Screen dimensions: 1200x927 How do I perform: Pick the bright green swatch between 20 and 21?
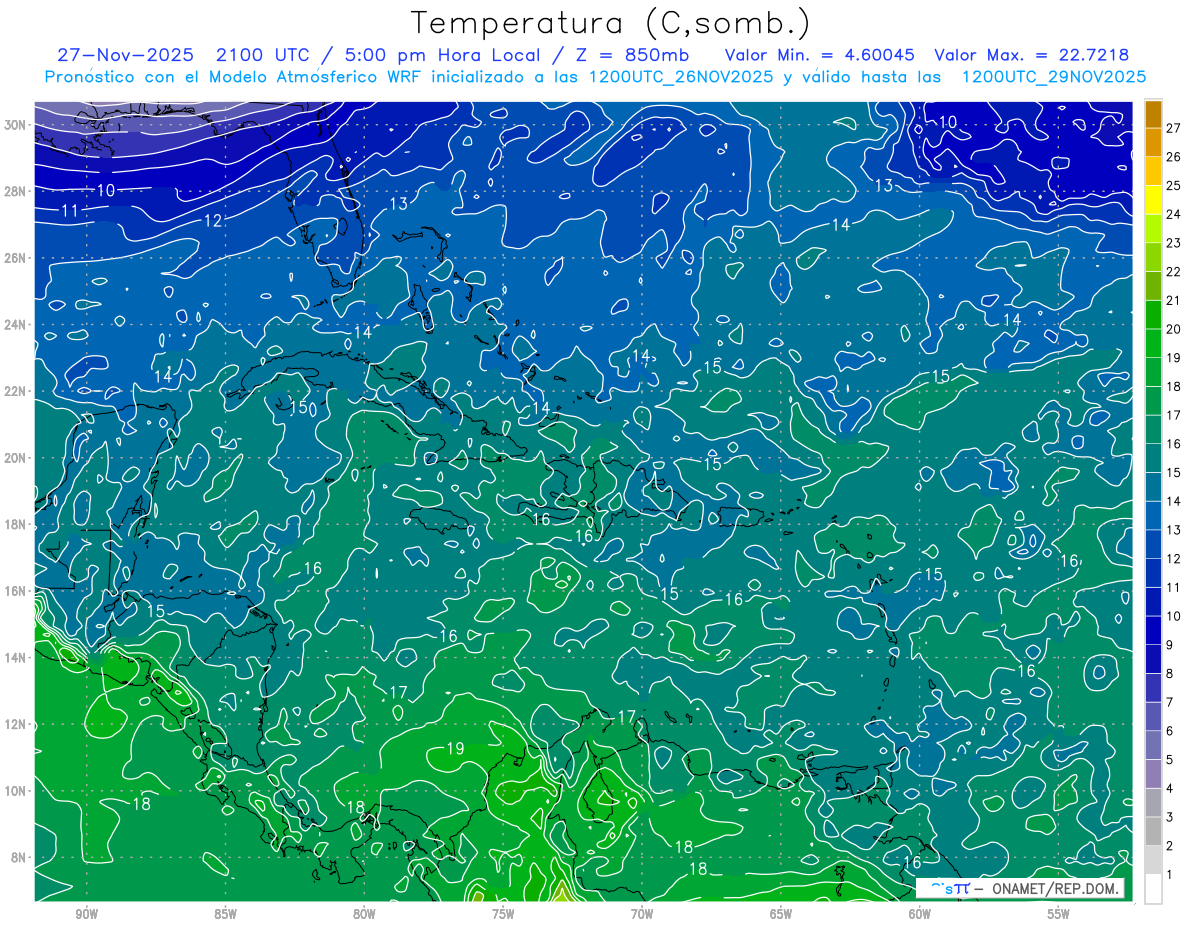pyautogui.click(x=1153, y=314)
